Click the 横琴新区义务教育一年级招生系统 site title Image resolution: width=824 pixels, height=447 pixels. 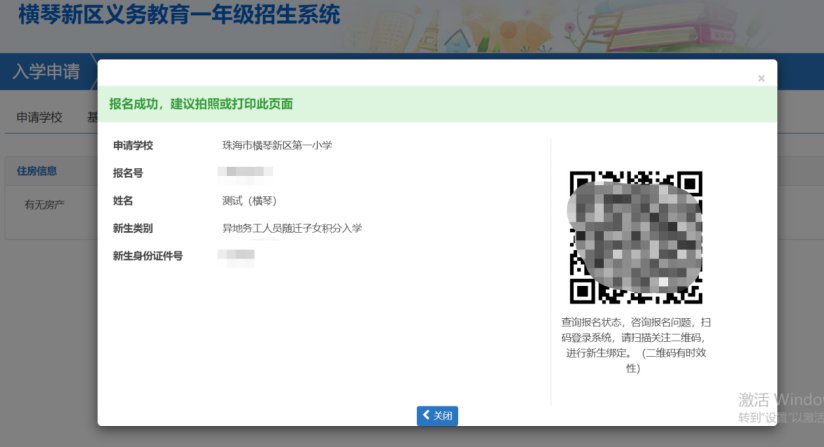[x=179, y=15]
